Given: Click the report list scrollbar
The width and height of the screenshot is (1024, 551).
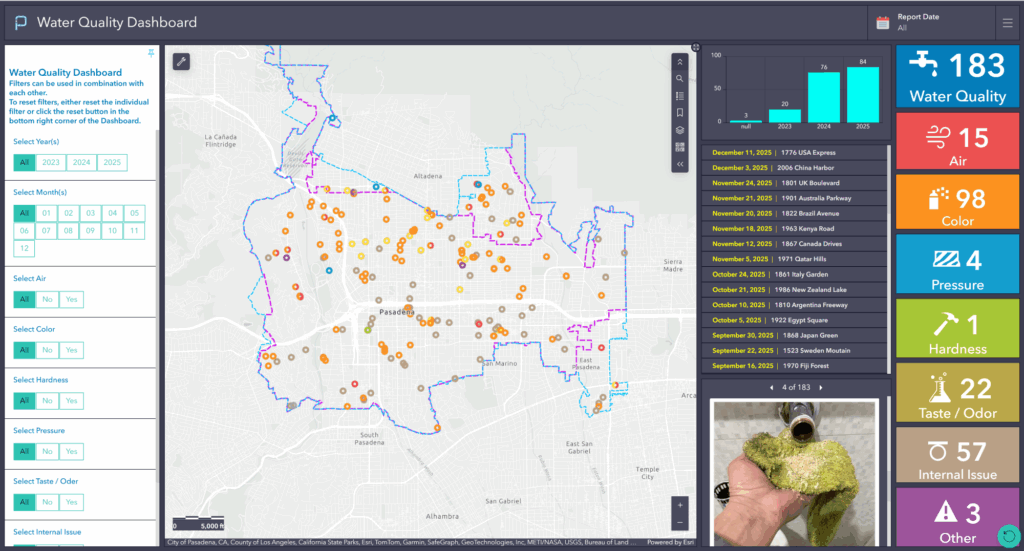Looking at the screenshot, I should click(x=889, y=259).
